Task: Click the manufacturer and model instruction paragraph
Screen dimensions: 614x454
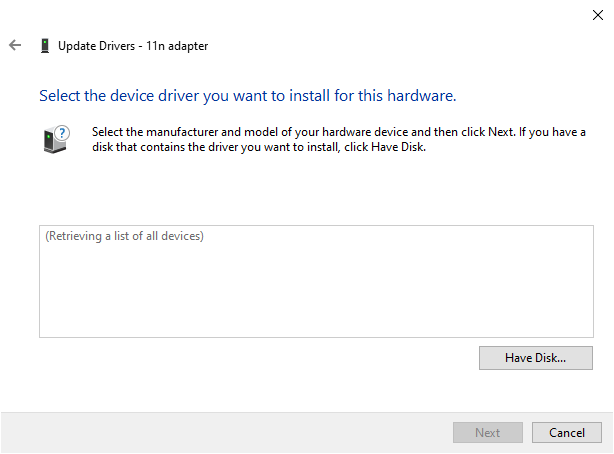Action: click(x=339, y=139)
